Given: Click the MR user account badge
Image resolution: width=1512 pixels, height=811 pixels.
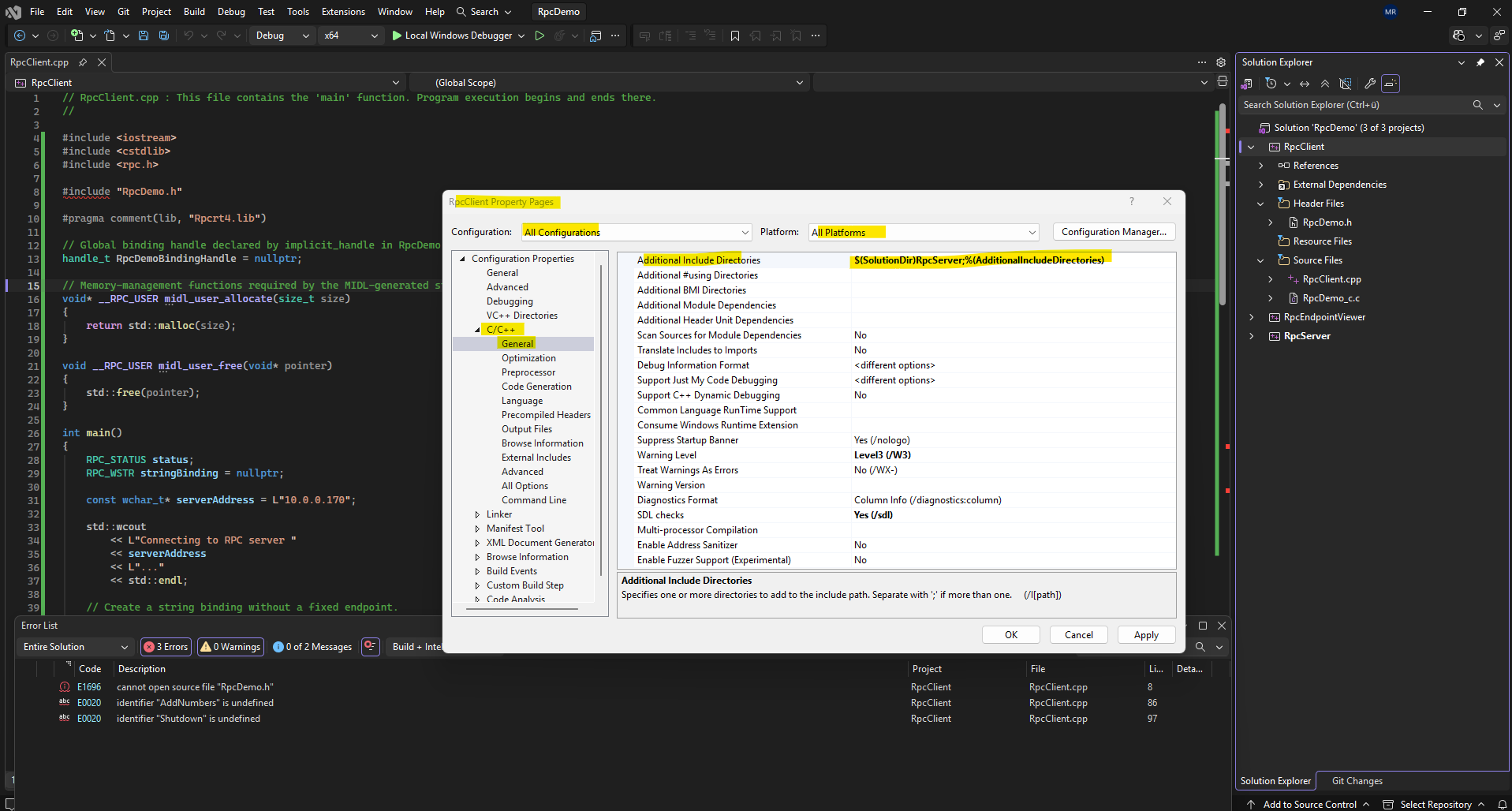Looking at the screenshot, I should (1391, 12).
